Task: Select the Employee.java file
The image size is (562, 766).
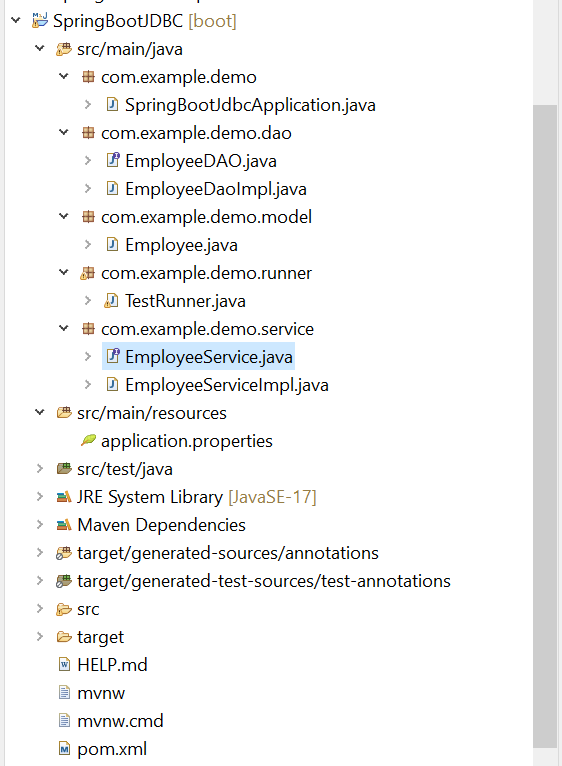Action: 181,245
